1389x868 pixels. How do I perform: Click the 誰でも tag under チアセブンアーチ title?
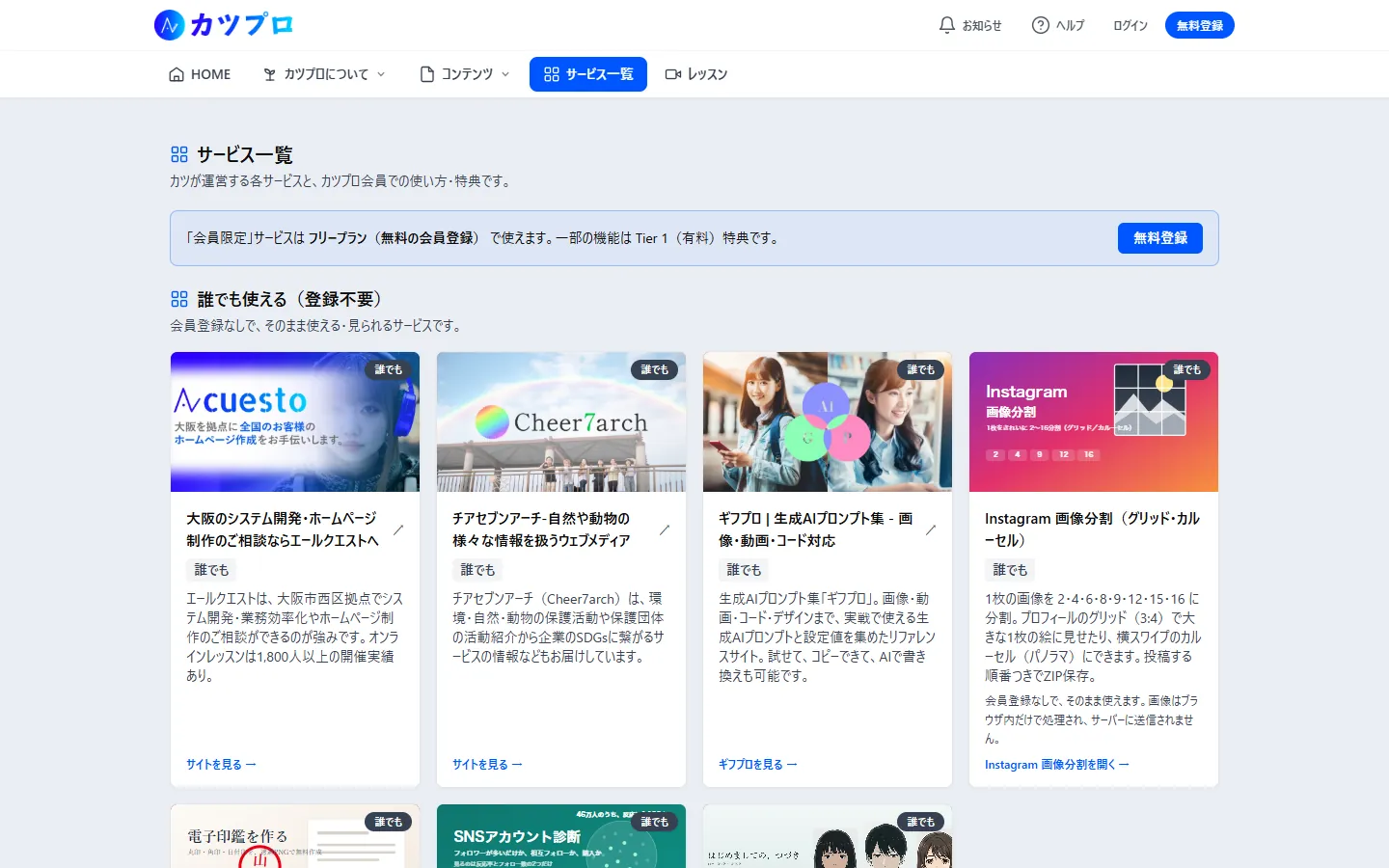click(x=477, y=570)
